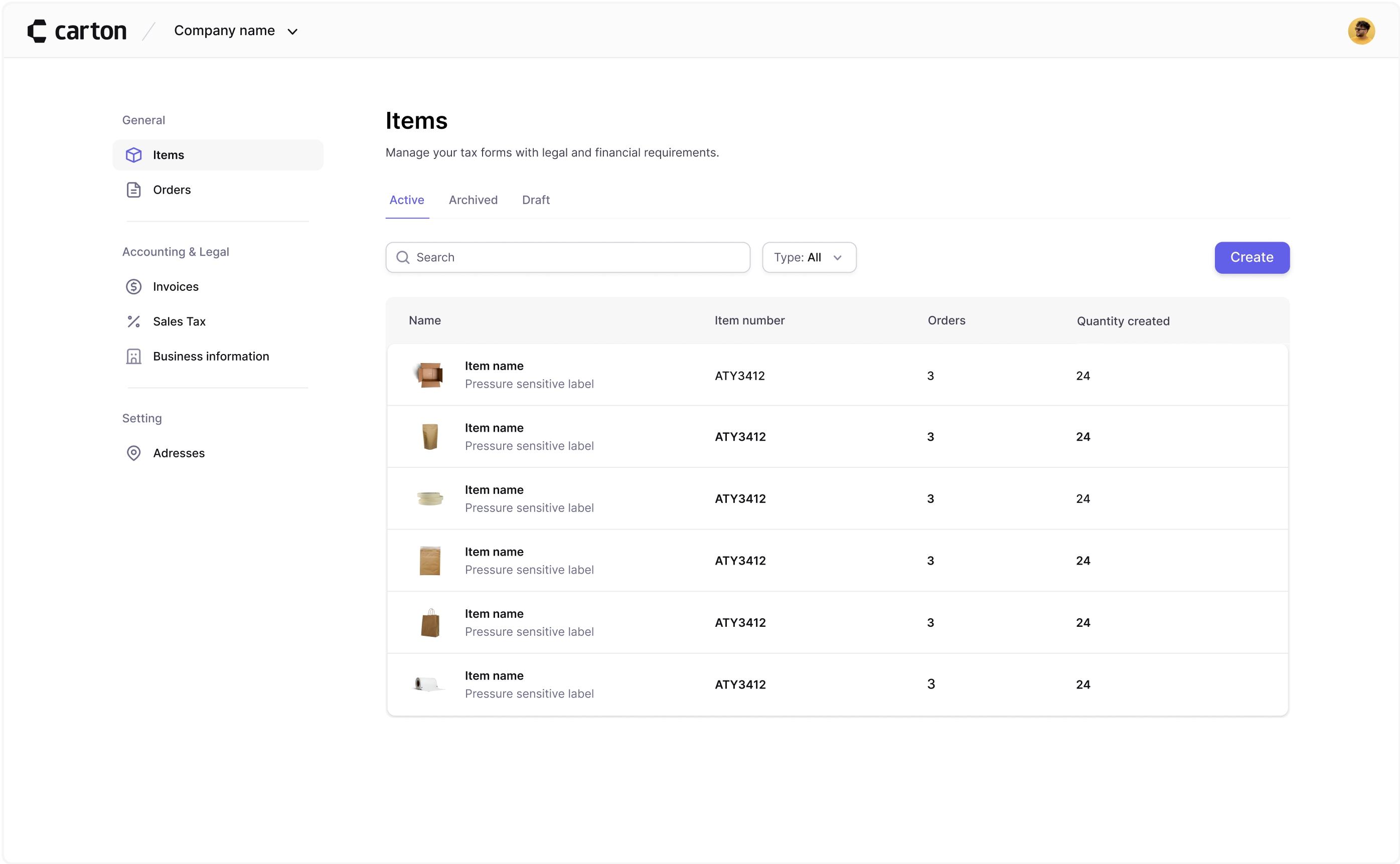1400x864 pixels.
Task: Click the magnifier icon in Search box
Action: pos(403,258)
